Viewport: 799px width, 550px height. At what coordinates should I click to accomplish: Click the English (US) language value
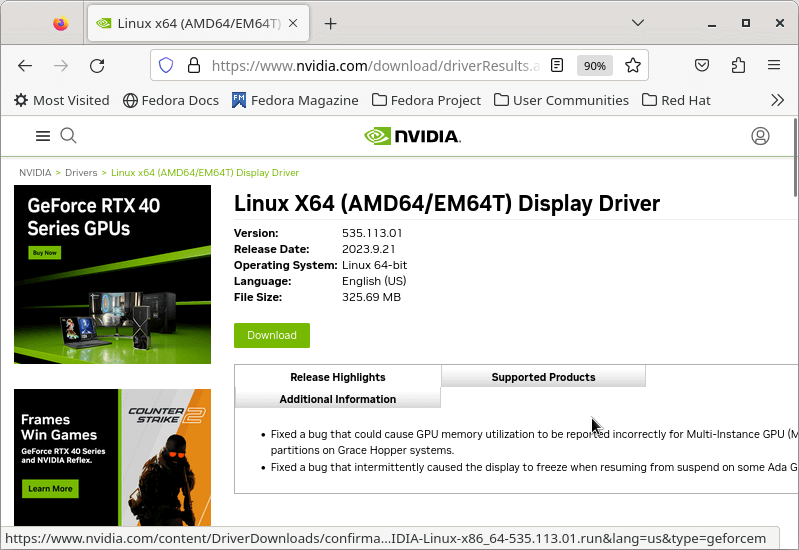click(374, 281)
